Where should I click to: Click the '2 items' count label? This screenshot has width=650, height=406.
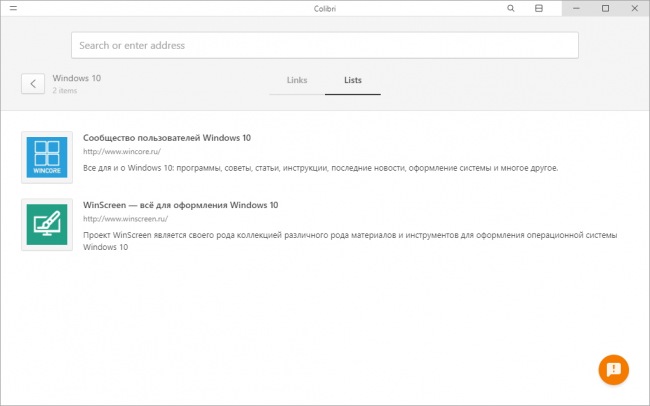(x=65, y=90)
